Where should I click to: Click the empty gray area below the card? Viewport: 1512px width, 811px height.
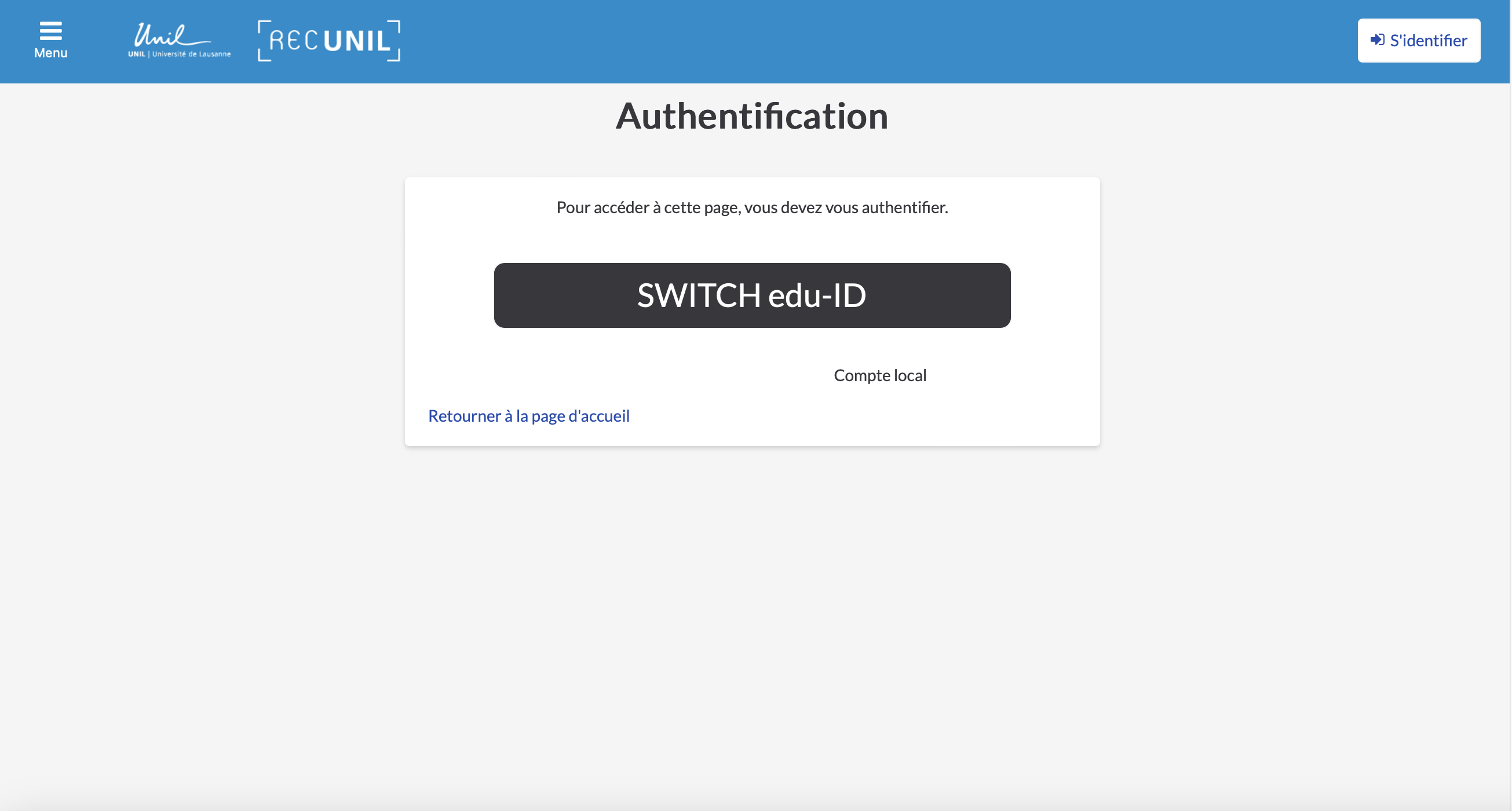pyautogui.click(x=752, y=616)
